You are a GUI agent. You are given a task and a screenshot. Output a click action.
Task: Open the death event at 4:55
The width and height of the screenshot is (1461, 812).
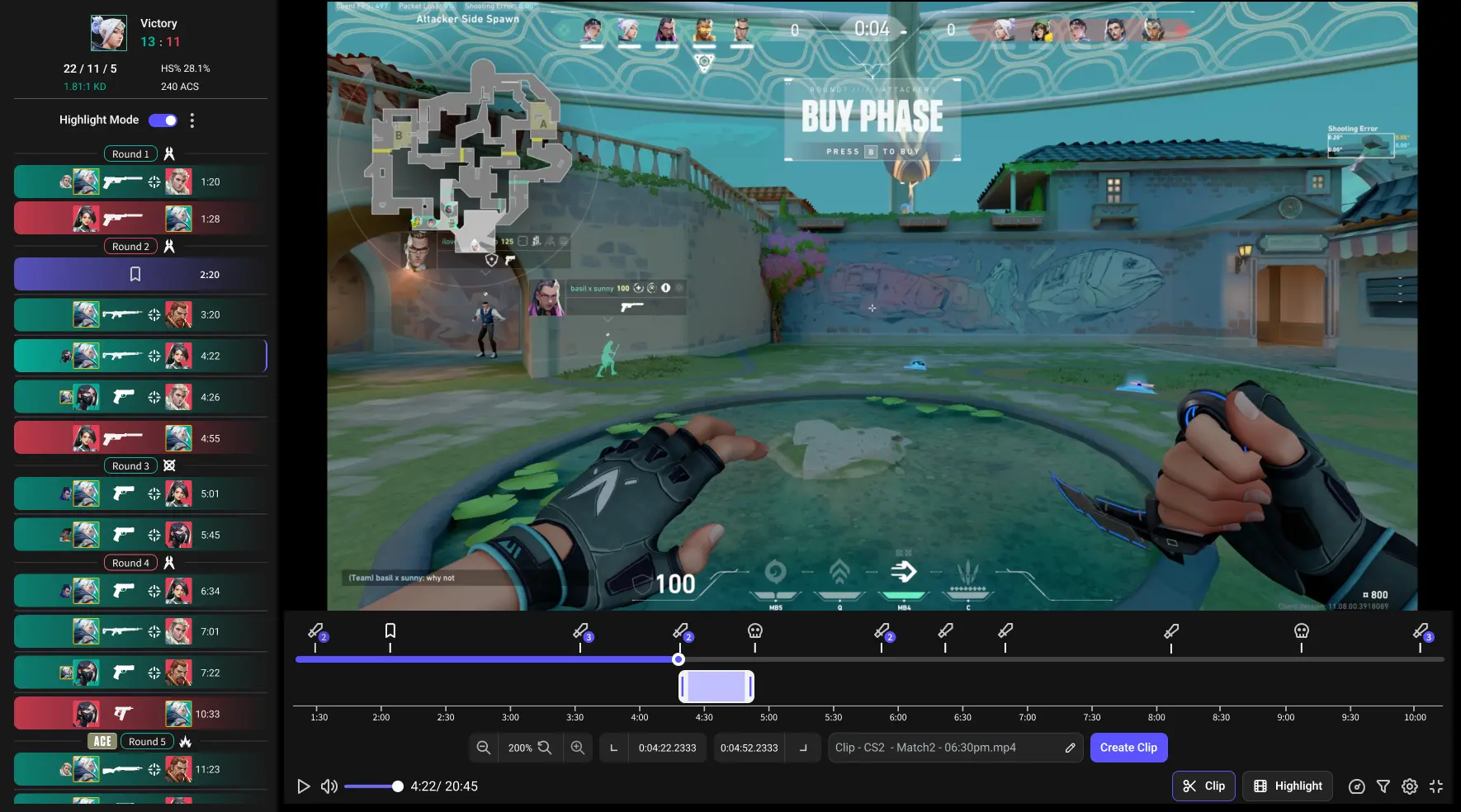[140, 438]
